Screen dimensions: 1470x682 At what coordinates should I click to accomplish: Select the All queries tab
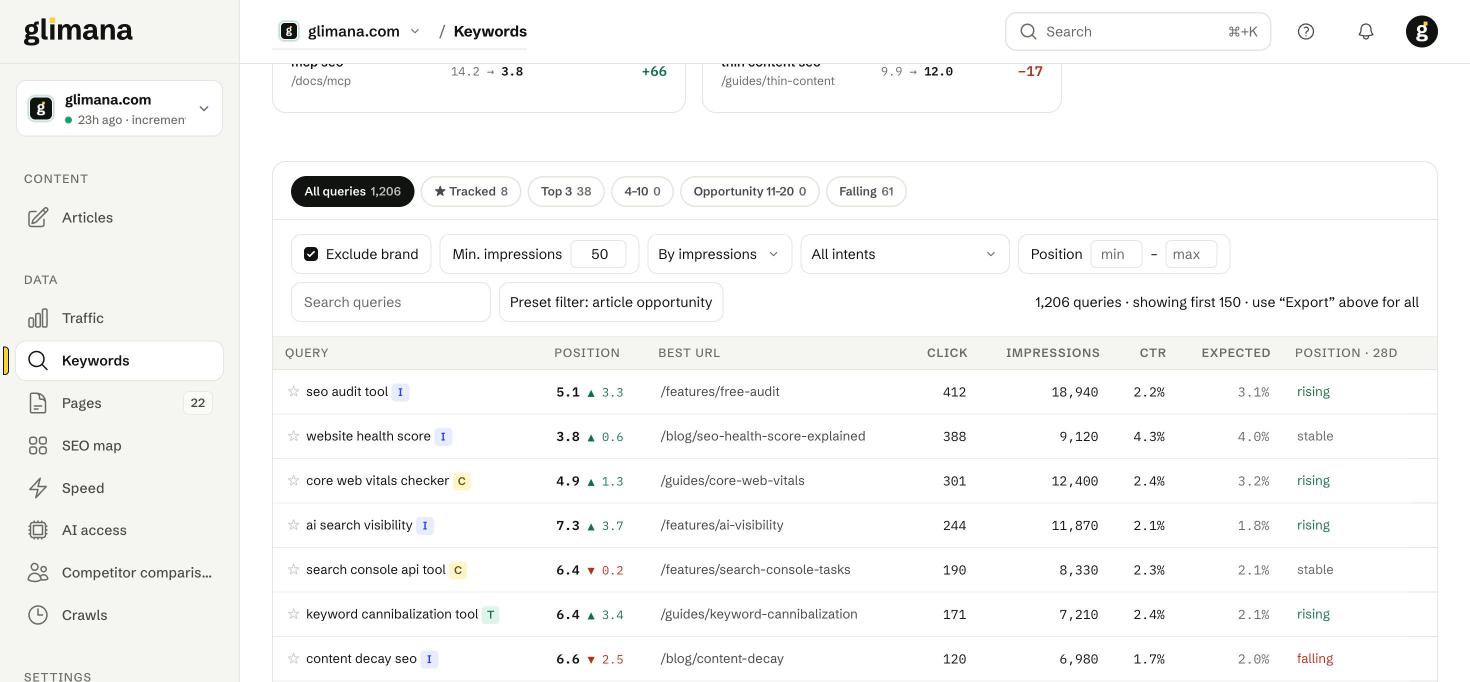pos(353,192)
